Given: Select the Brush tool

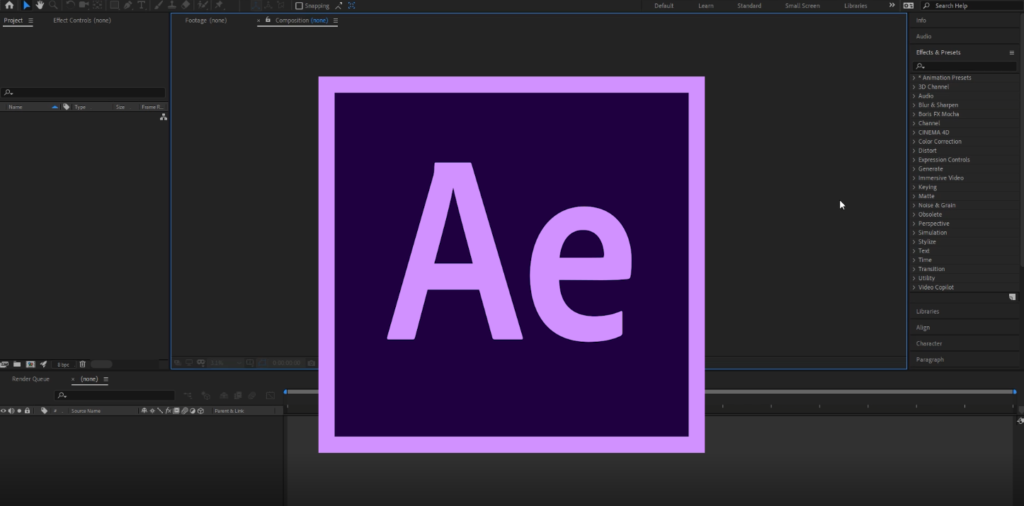Looking at the screenshot, I should point(159,5).
